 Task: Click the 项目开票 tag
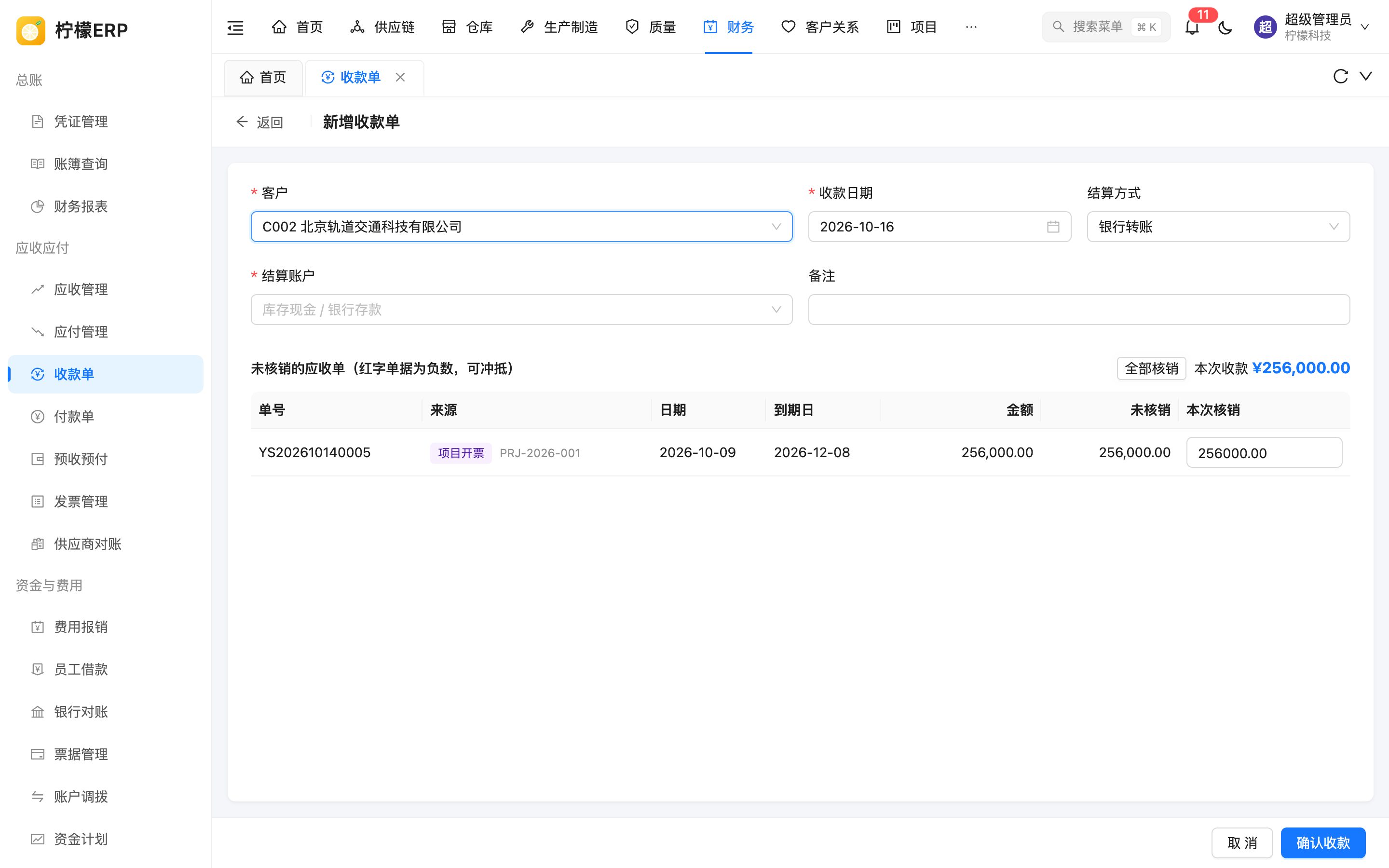tap(461, 453)
